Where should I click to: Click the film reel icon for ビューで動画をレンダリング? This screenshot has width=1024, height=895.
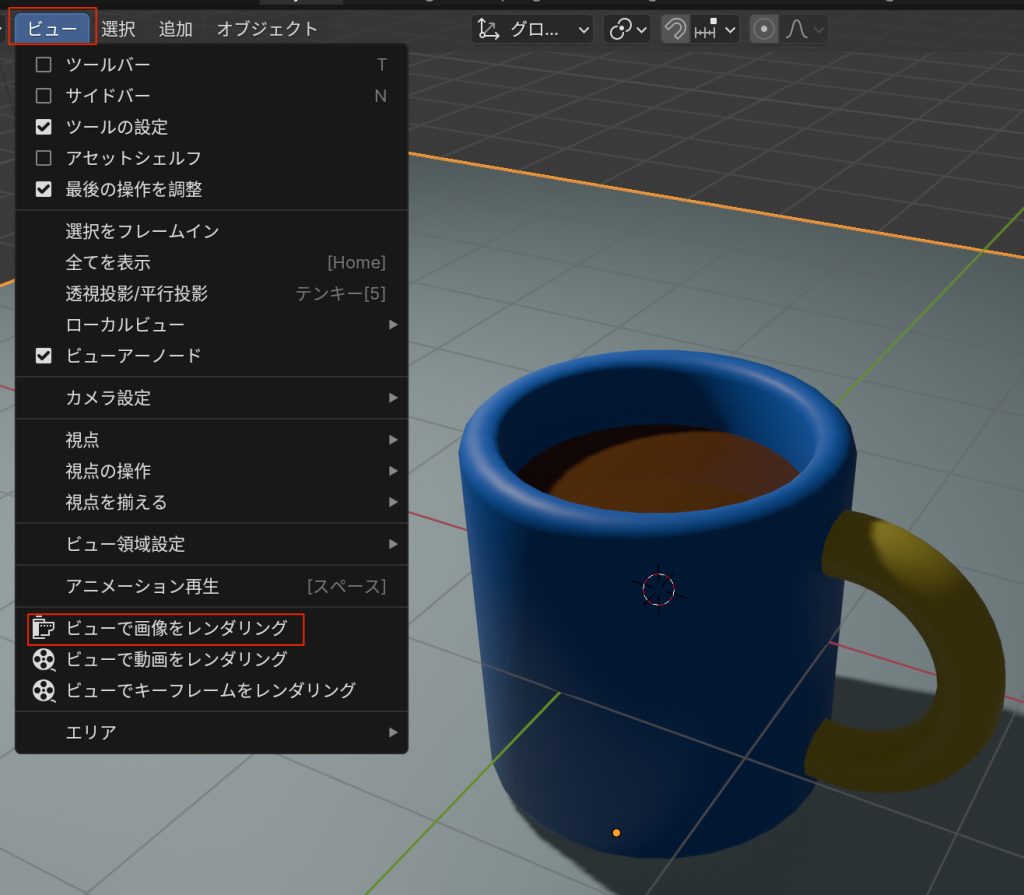tap(43, 660)
